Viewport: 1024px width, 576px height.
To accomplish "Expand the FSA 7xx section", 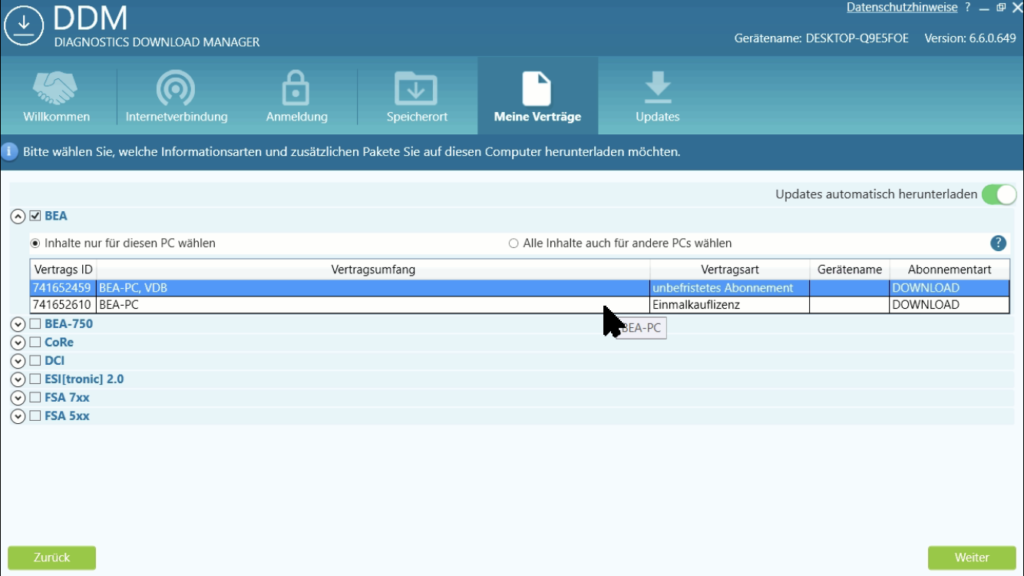I will coord(18,398).
